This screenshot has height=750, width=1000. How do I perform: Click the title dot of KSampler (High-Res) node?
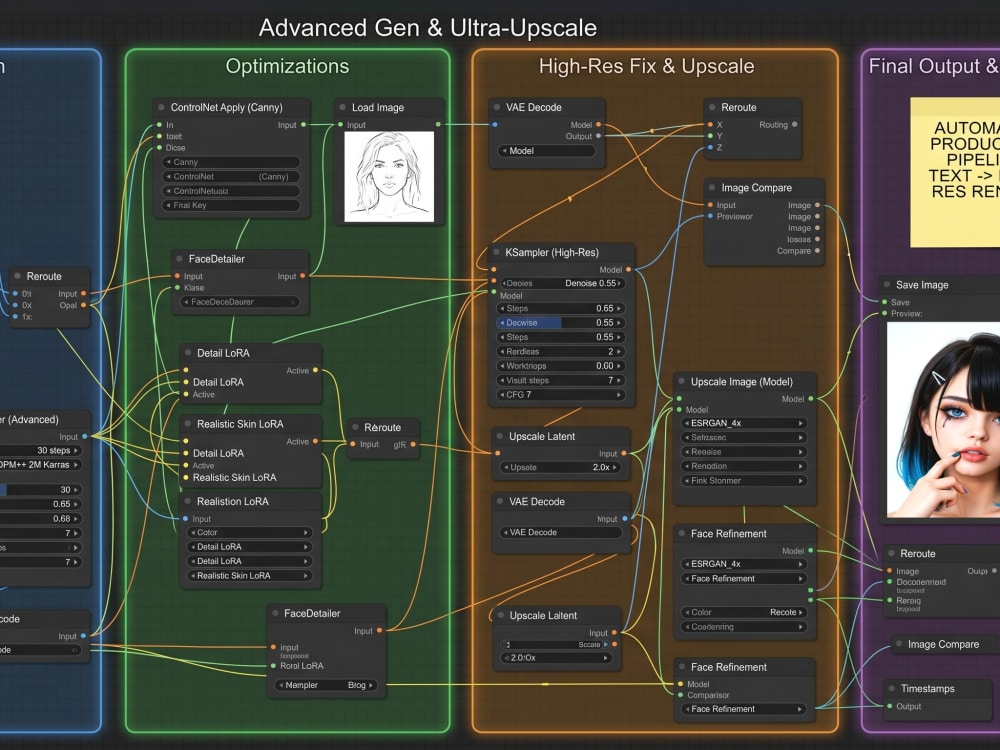pyautogui.click(x=496, y=253)
